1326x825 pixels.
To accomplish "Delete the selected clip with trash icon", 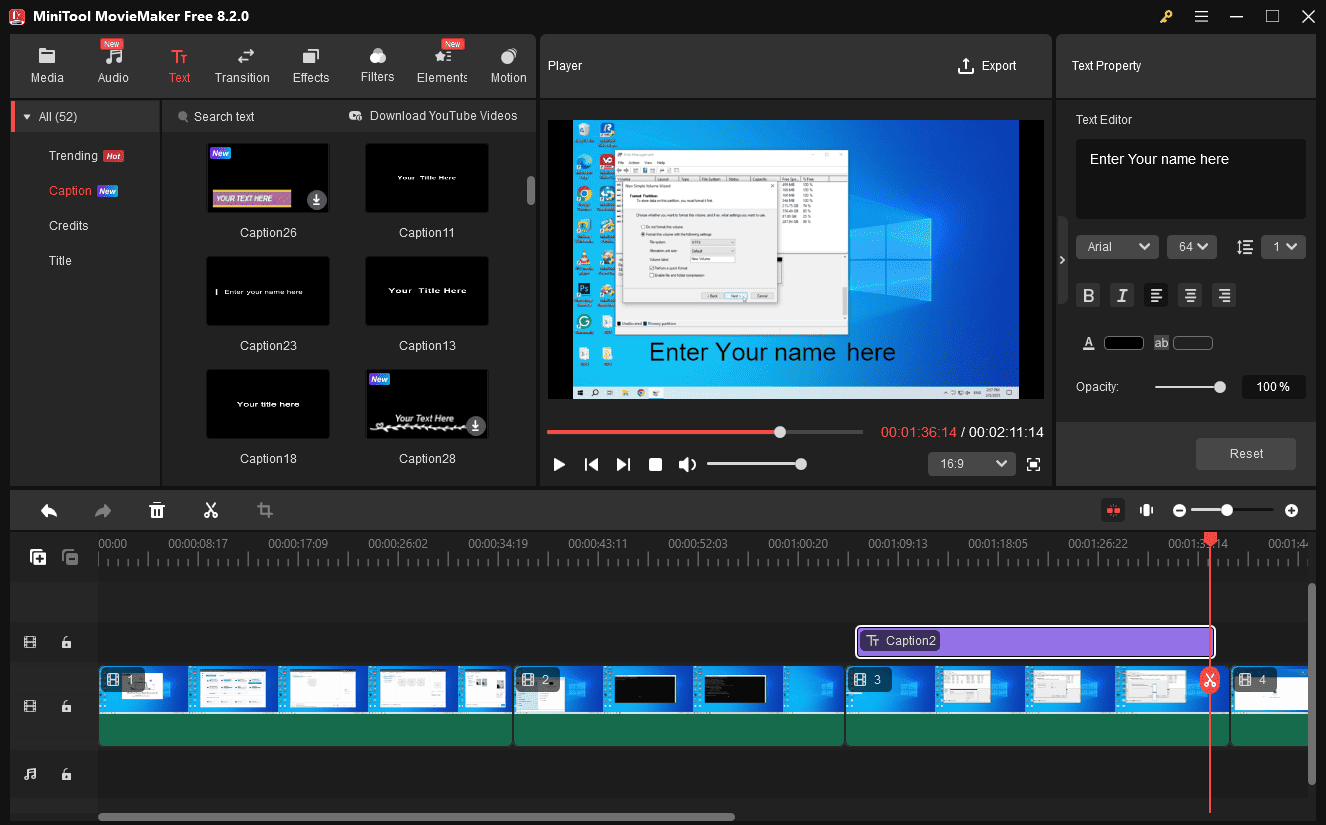I will [157, 511].
